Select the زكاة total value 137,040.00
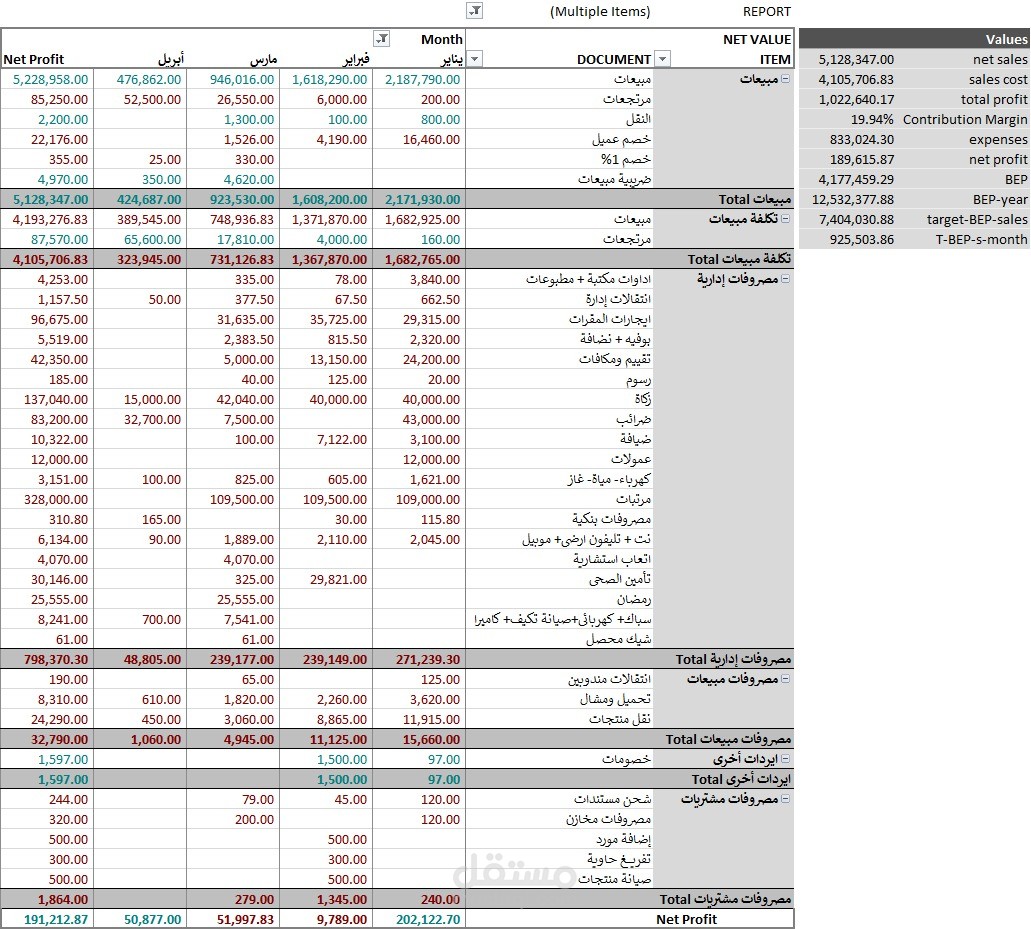This screenshot has width=1031, height=929. (55, 399)
